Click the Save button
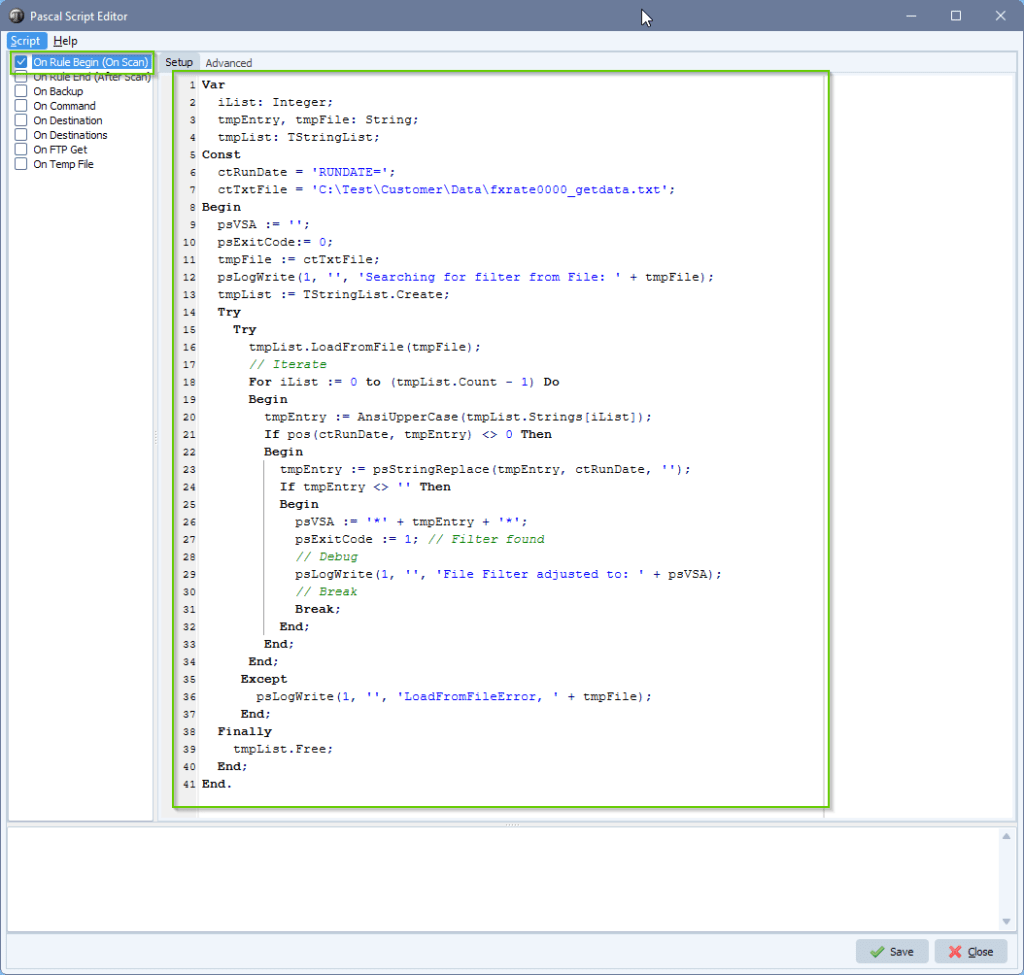Screen dimensions: 1024x975 pos(891,951)
